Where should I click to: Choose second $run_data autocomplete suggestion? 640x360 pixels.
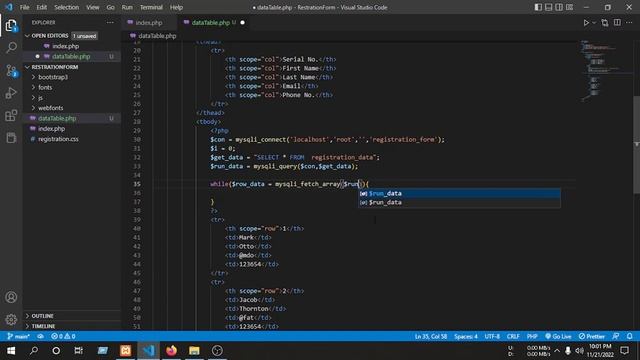point(459,202)
